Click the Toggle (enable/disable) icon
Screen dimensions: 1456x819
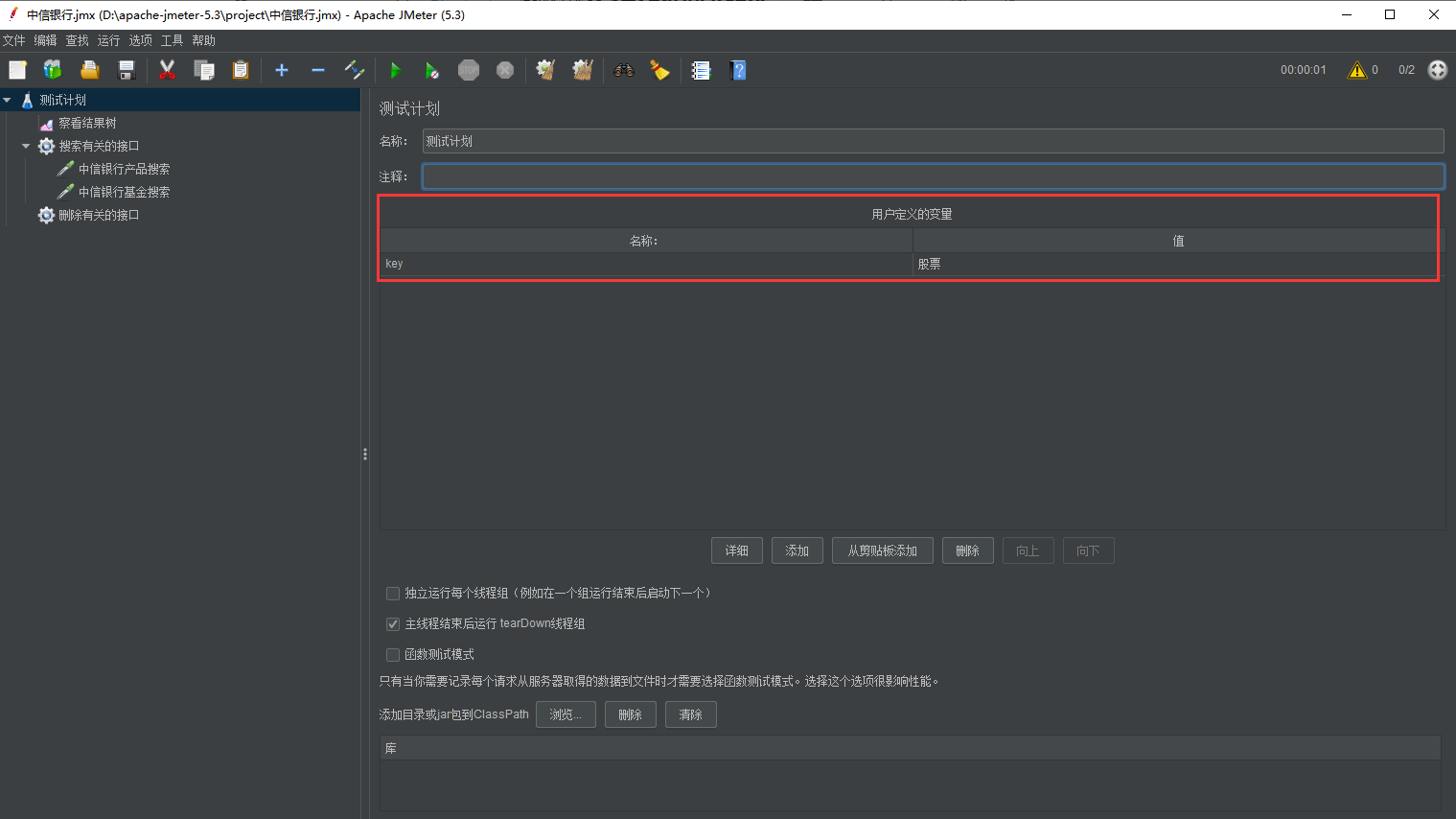coord(355,70)
